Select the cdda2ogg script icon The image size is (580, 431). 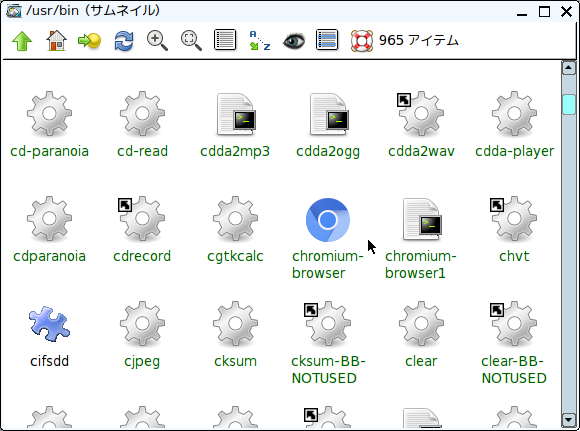click(x=329, y=114)
